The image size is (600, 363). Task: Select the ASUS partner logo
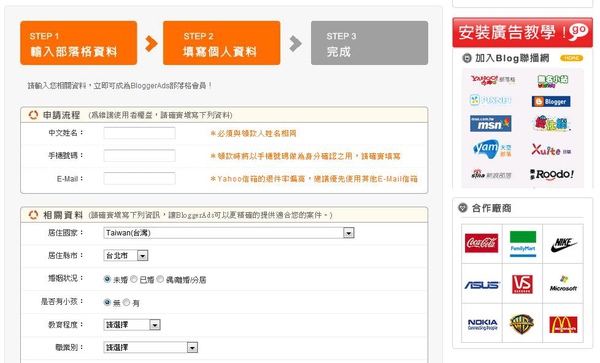pyautogui.click(x=482, y=285)
